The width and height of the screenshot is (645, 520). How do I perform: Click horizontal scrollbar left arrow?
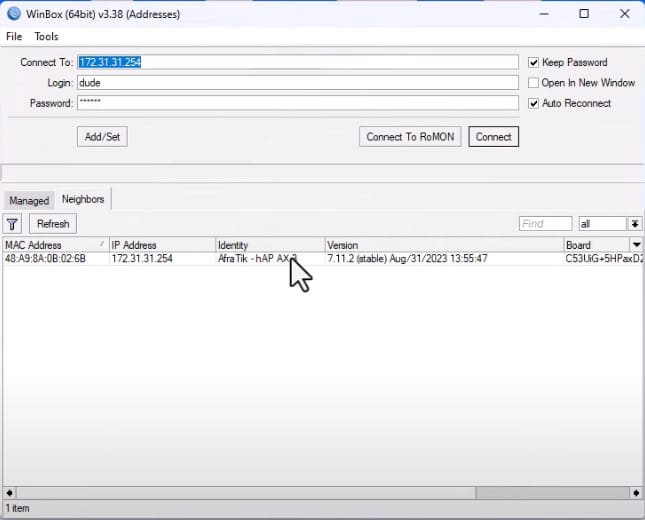[x=9, y=492]
